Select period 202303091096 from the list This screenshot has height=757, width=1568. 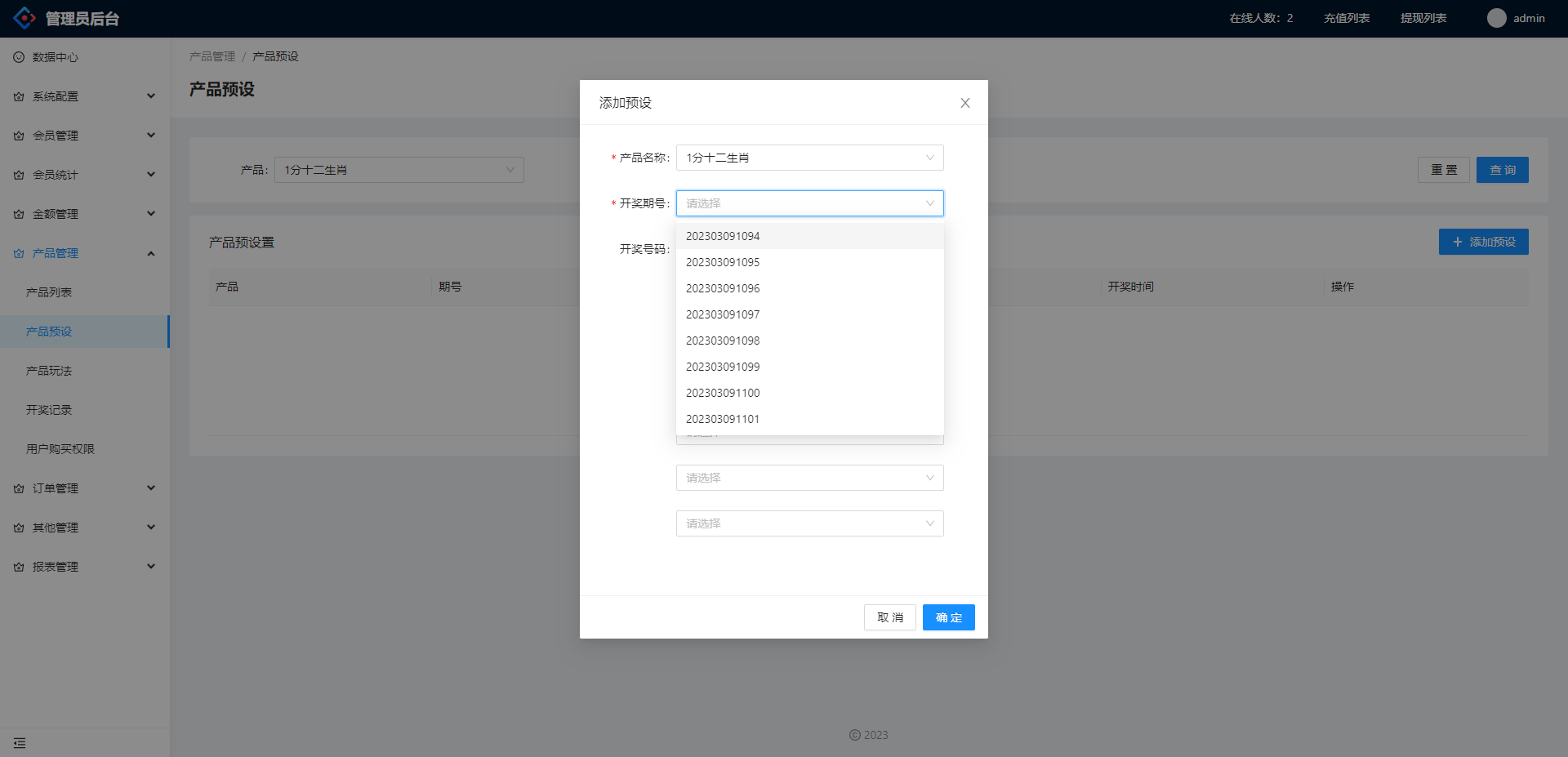723,288
